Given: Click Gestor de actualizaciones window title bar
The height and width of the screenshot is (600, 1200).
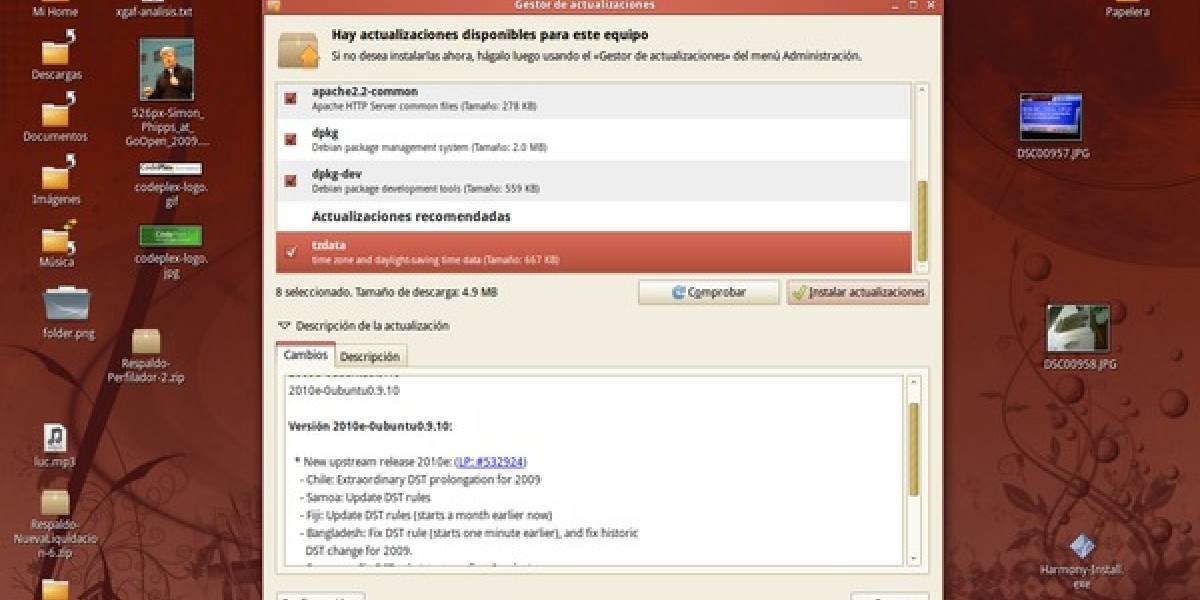Looking at the screenshot, I should pos(603,5).
